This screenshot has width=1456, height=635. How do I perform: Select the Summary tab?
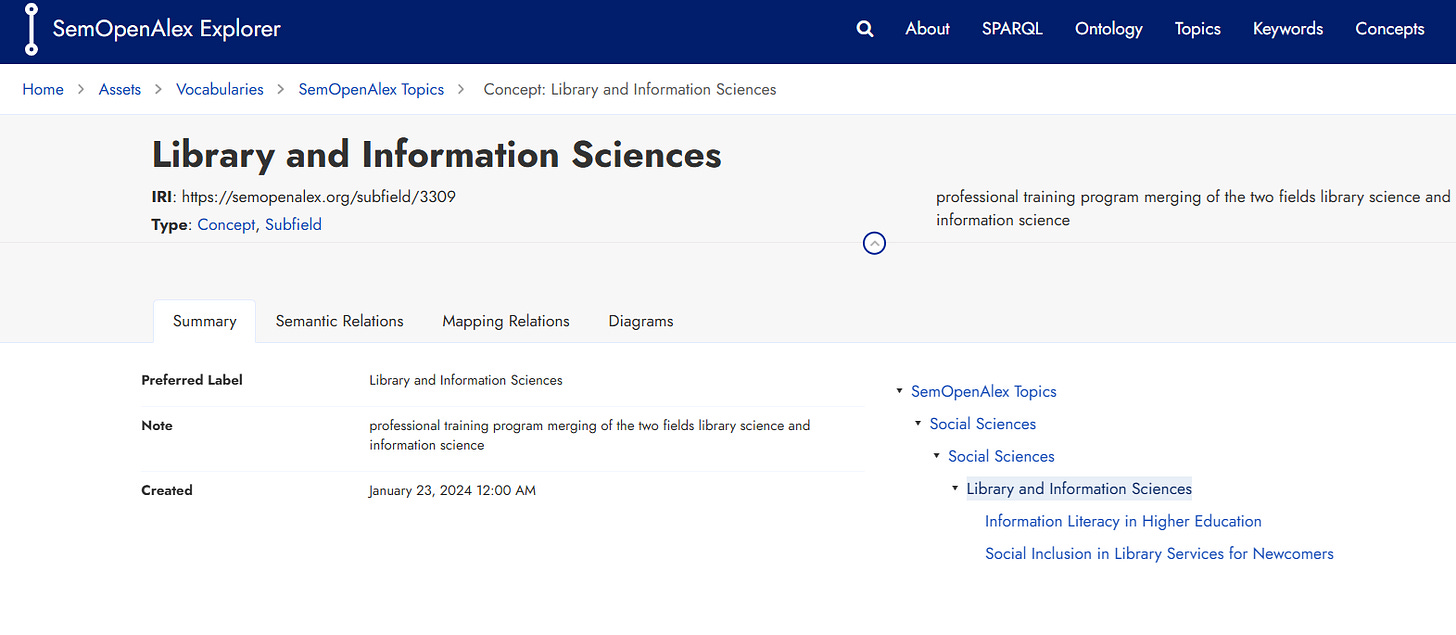(x=204, y=321)
